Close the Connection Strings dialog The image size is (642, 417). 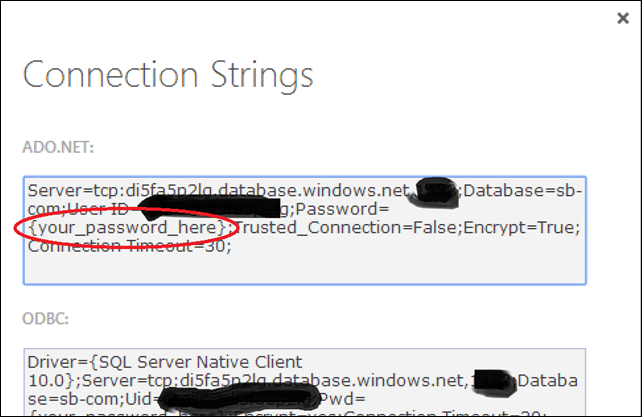tap(623, 18)
